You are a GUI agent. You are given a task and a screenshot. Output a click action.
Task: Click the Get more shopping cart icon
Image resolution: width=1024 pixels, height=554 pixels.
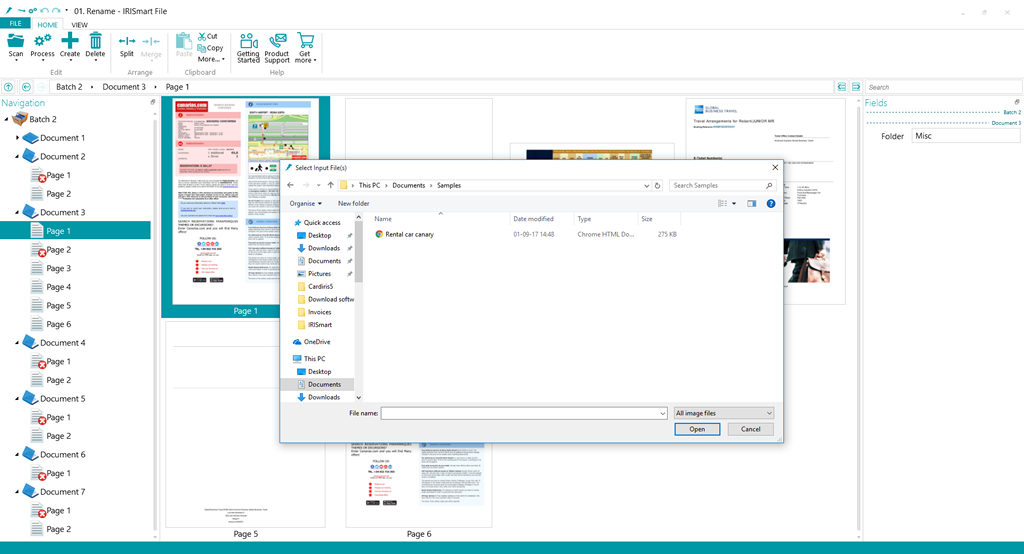click(x=305, y=42)
